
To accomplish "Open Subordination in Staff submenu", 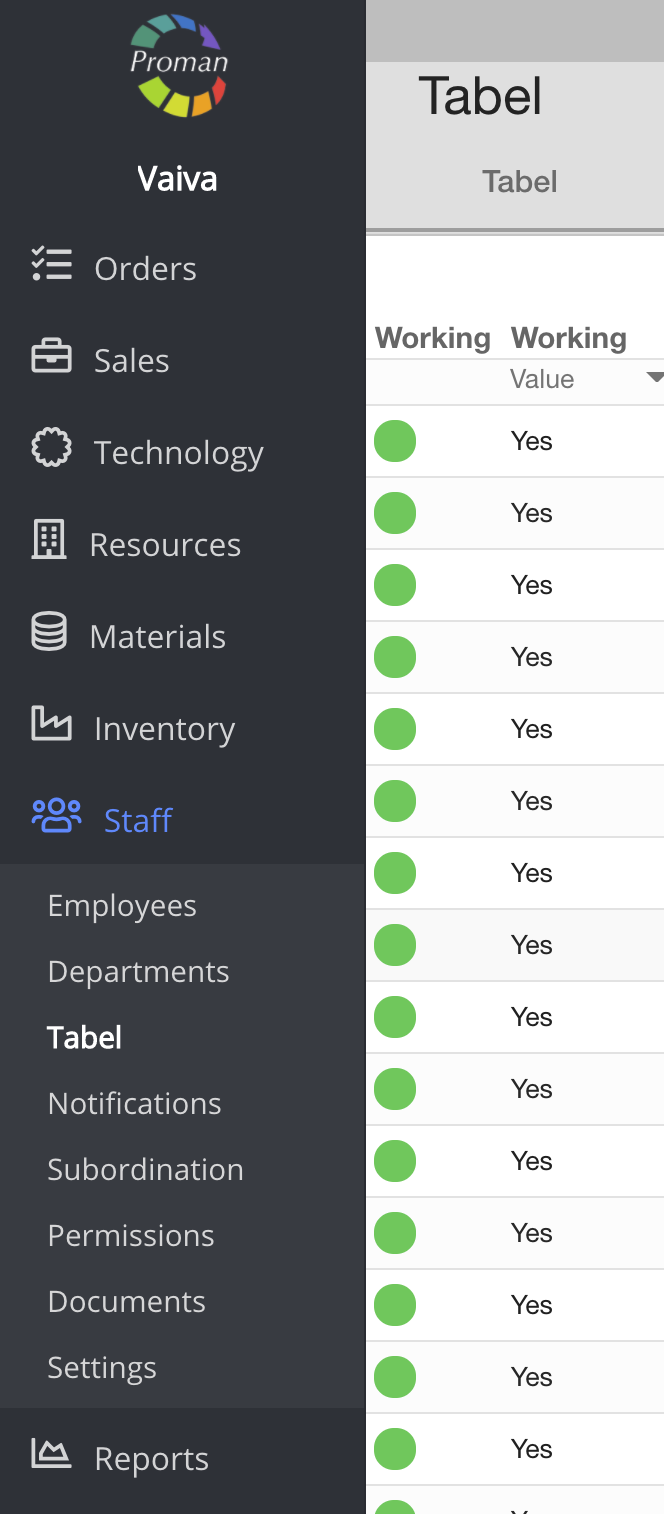I will [145, 1170].
